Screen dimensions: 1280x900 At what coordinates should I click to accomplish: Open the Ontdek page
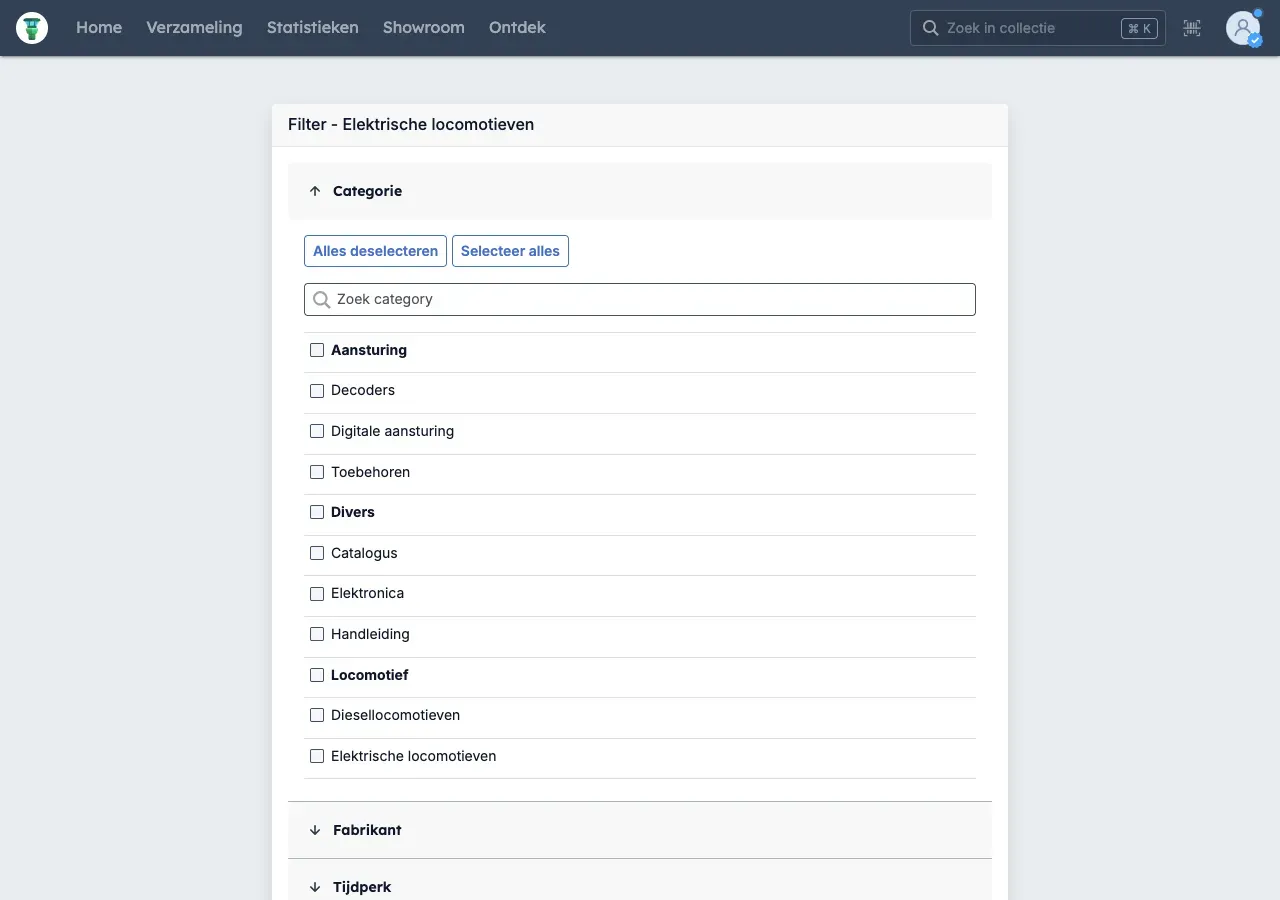517,28
